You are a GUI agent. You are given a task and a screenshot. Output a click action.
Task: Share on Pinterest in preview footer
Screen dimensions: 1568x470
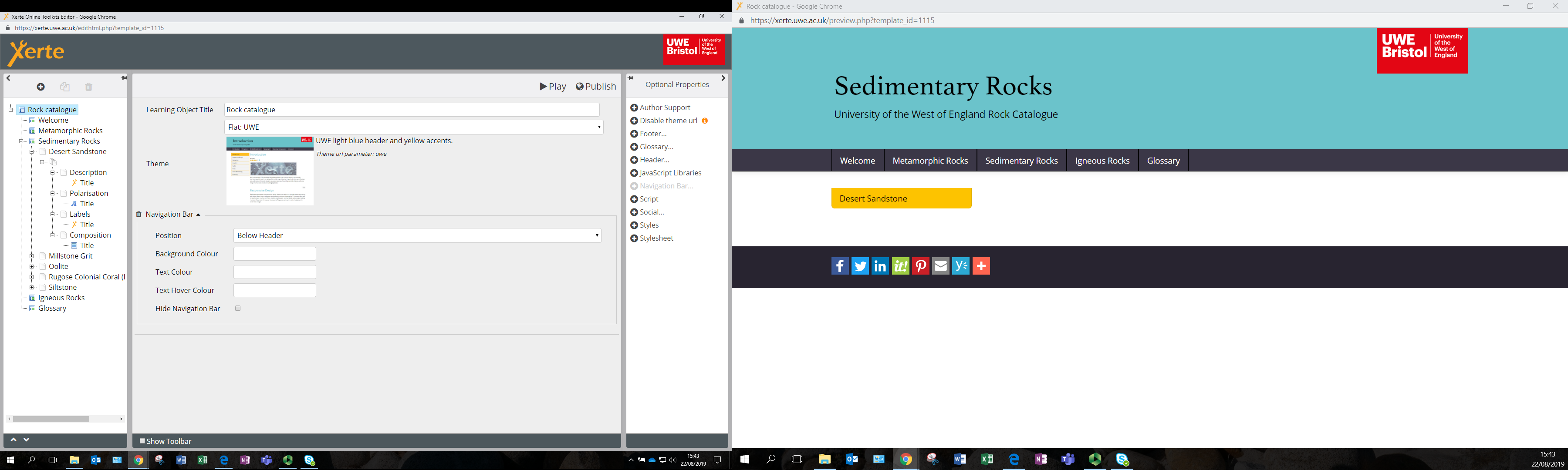pos(920,266)
